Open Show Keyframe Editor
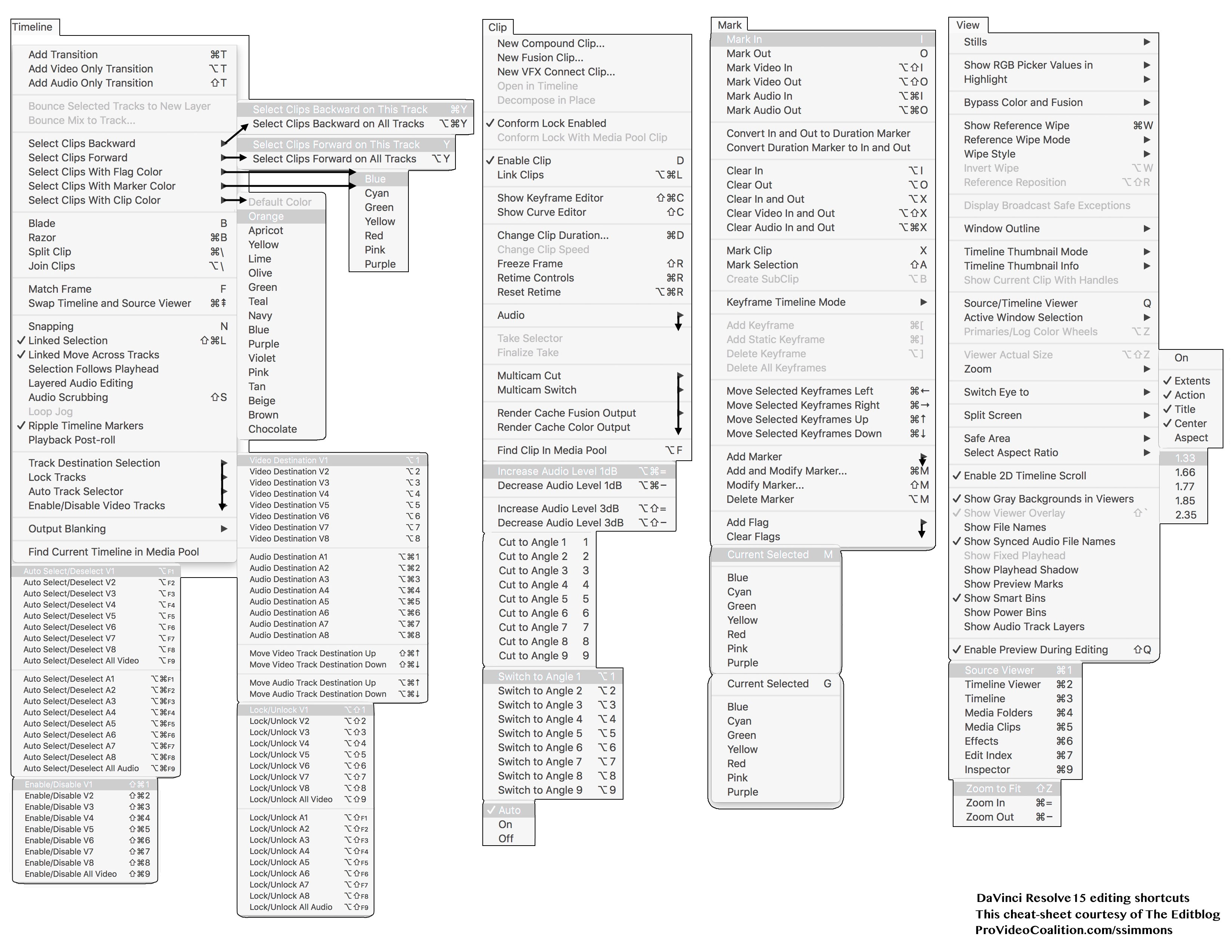The width and height of the screenshot is (1232, 952). 587,197
